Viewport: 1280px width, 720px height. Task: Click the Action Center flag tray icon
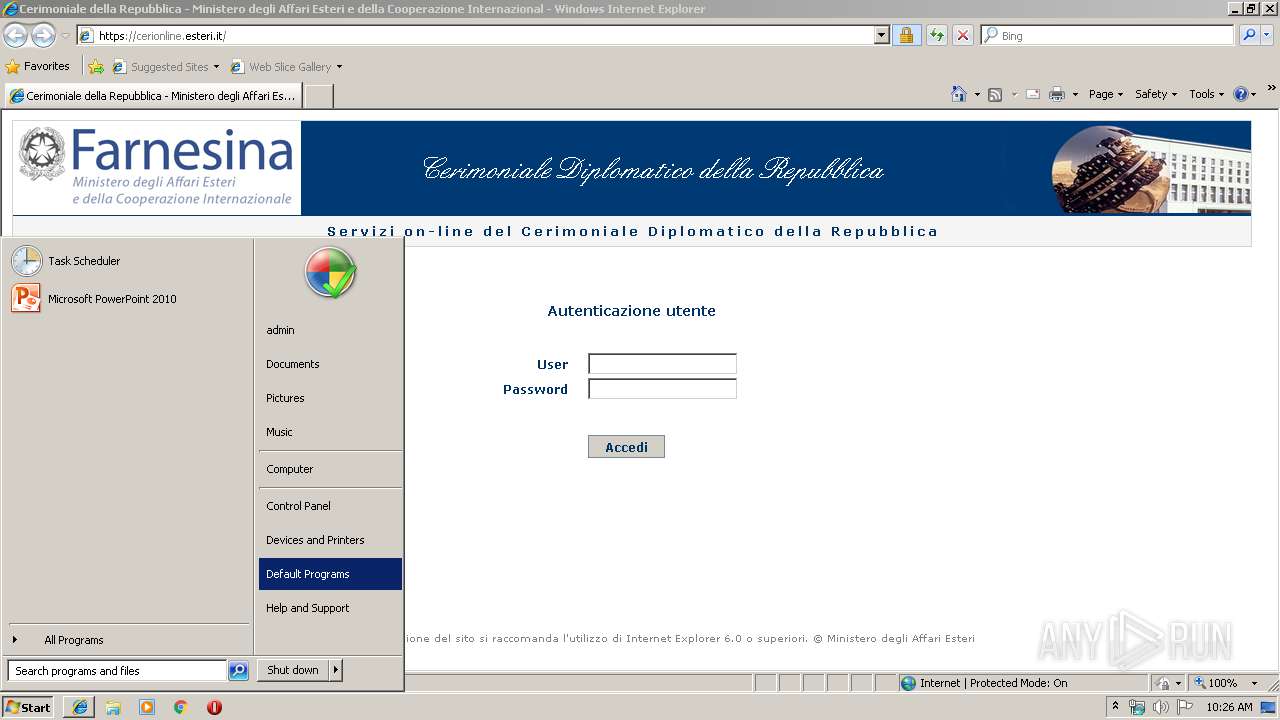pos(1183,707)
